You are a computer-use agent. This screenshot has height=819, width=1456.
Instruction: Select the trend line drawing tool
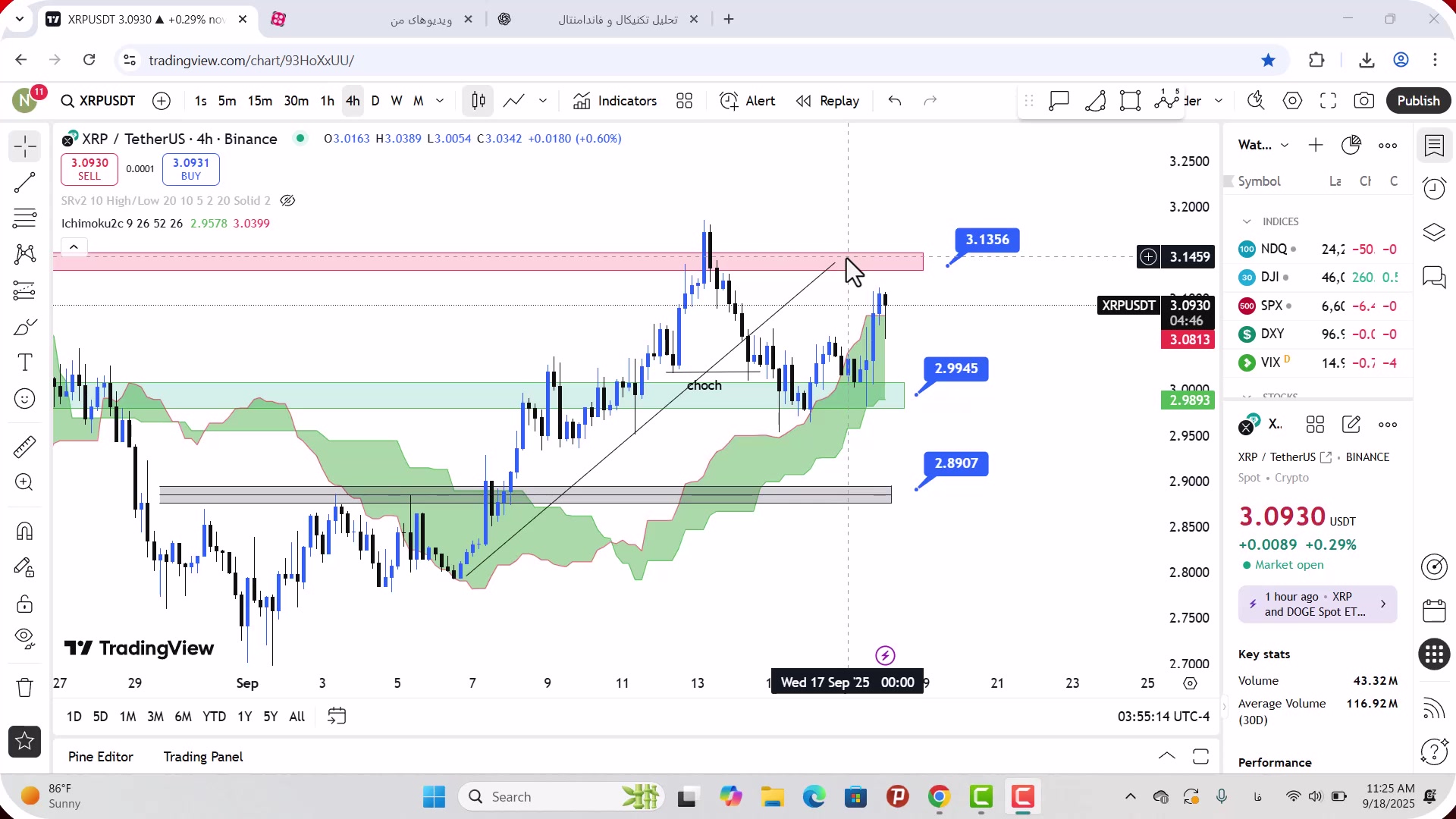25,182
